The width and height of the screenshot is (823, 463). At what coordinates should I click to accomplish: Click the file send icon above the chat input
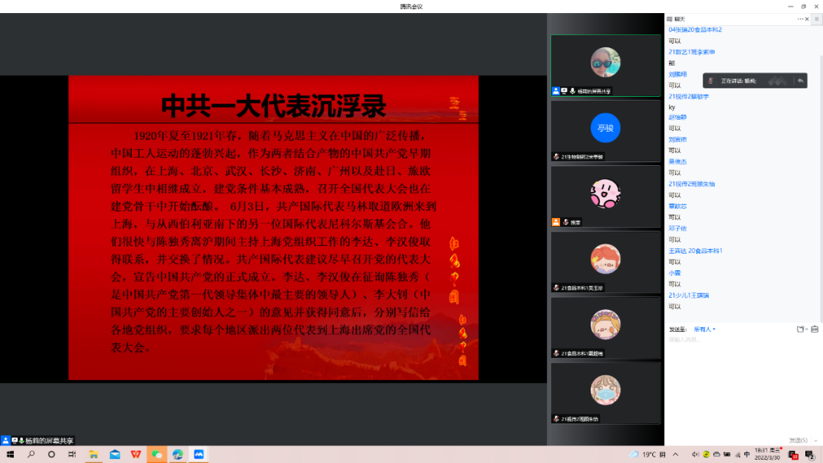point(799,329)
